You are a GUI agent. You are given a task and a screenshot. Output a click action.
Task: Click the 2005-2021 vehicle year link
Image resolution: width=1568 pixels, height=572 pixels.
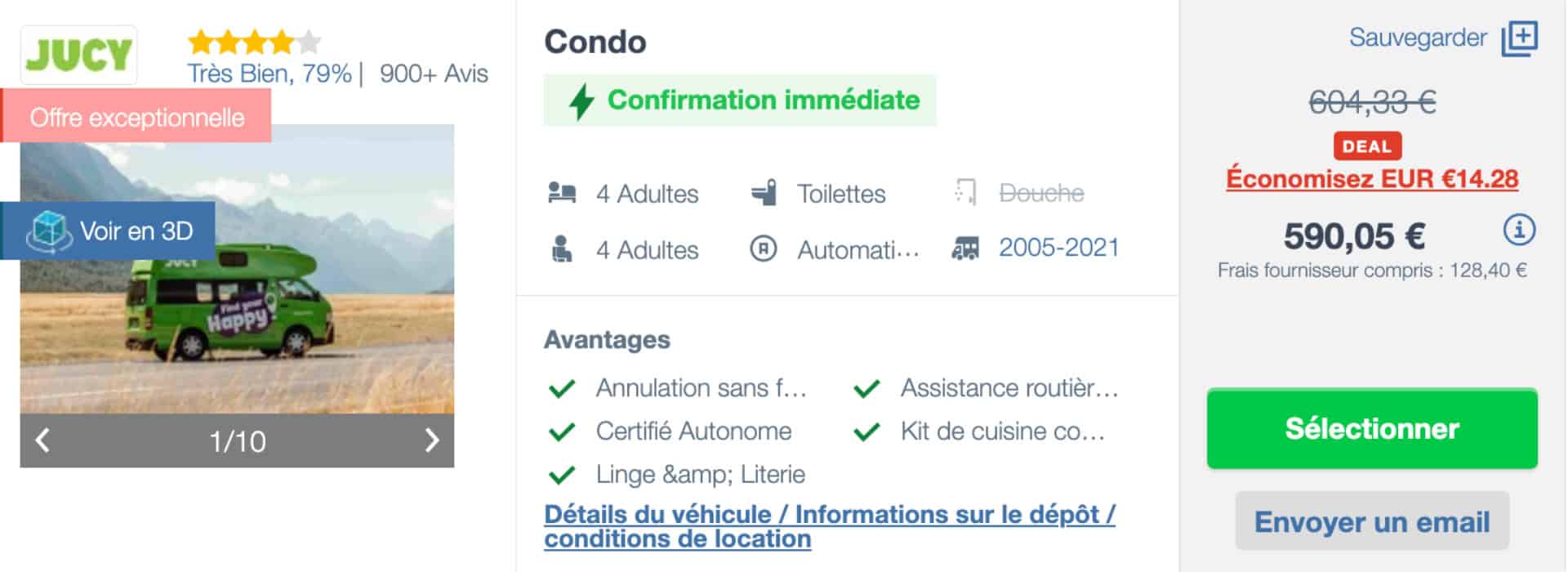[1058, 248]
